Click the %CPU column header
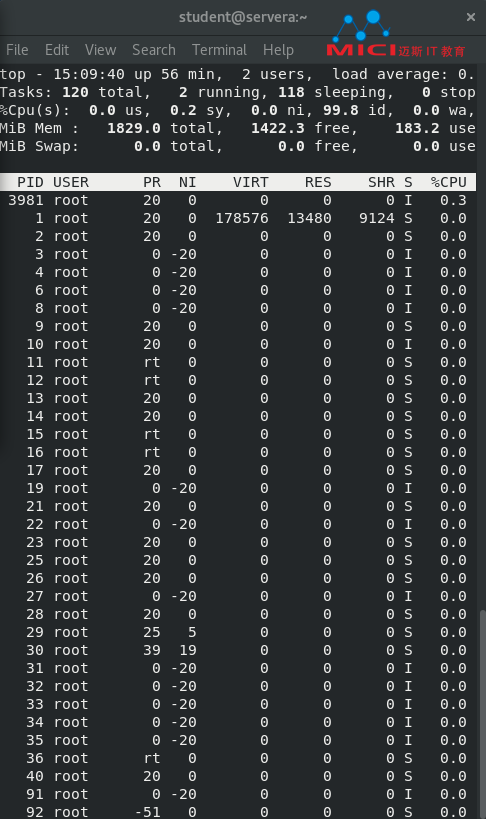Viewport: 486px width, 819px height. pyautogui.click(x=448, y=182)
